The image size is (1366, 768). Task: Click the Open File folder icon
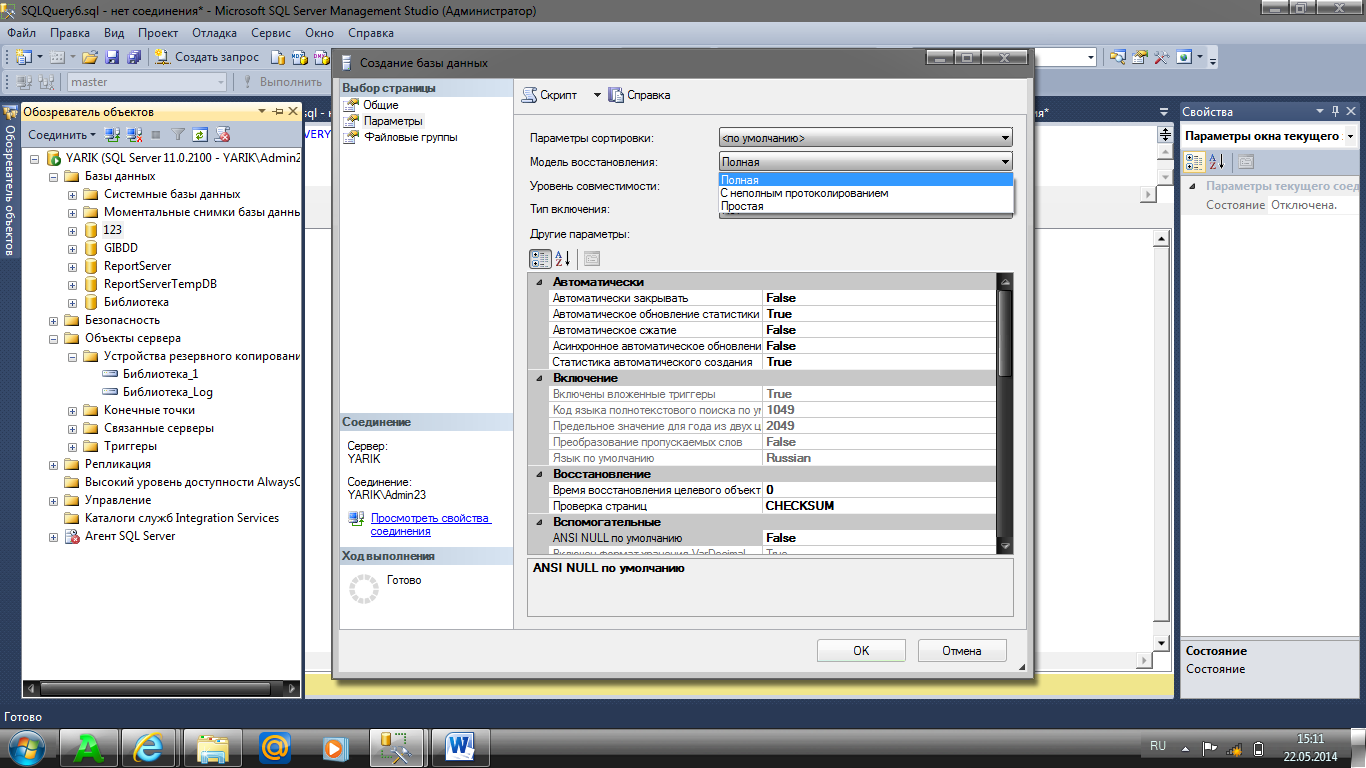coord(91,57)
